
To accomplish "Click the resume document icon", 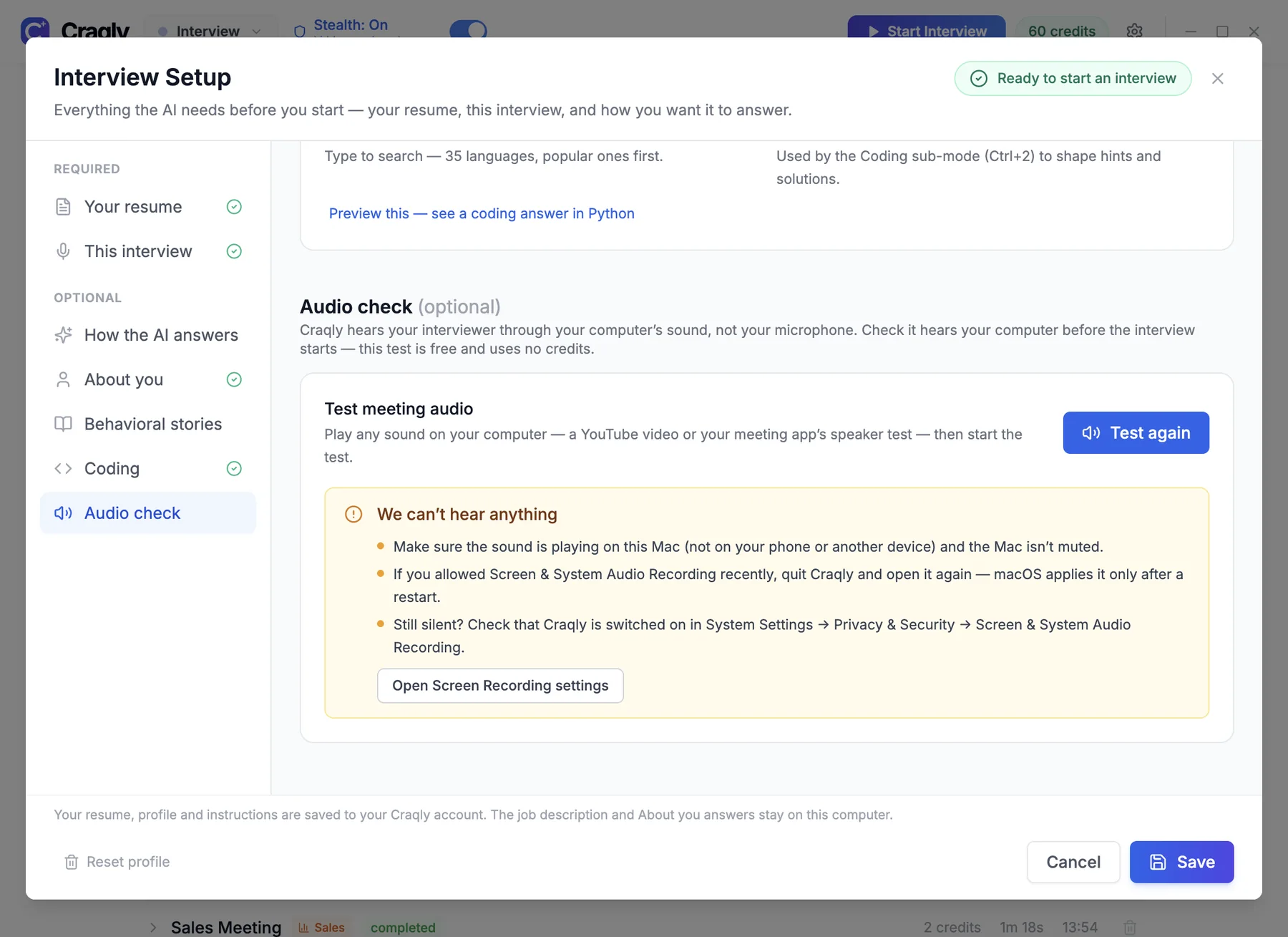I will point(63,207).
